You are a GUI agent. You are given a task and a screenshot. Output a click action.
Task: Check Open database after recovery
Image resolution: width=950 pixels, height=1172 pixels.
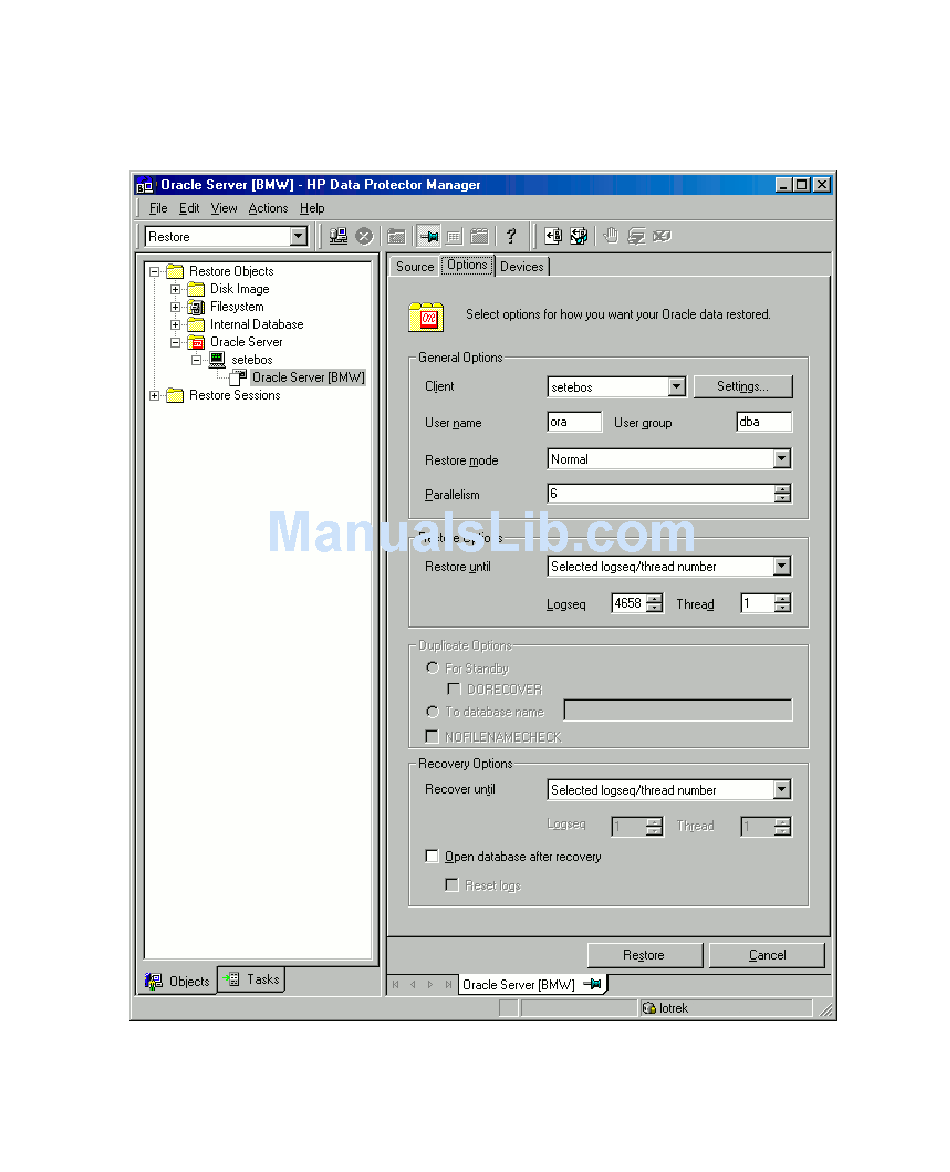pos(431,856)
